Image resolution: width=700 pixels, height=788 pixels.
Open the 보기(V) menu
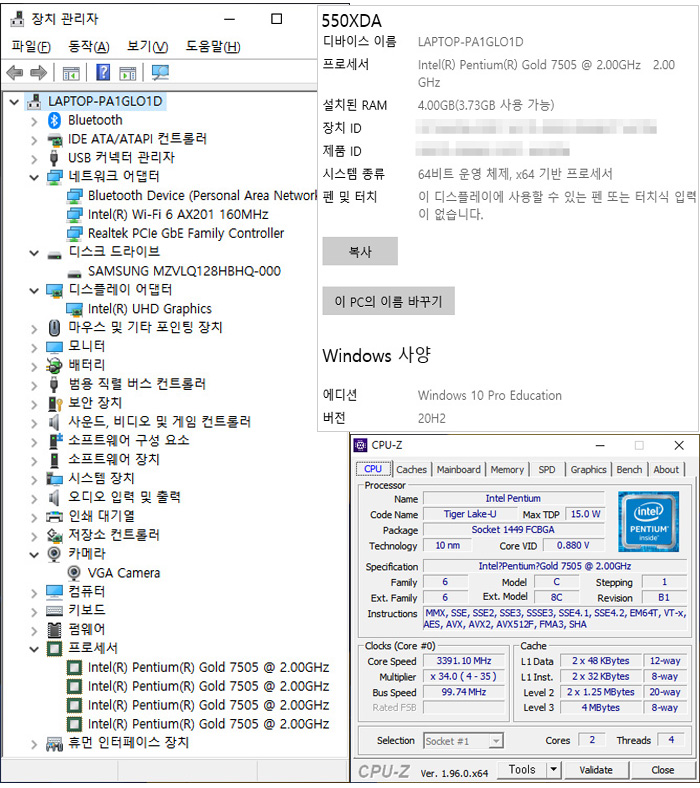(x=147, y=47)
